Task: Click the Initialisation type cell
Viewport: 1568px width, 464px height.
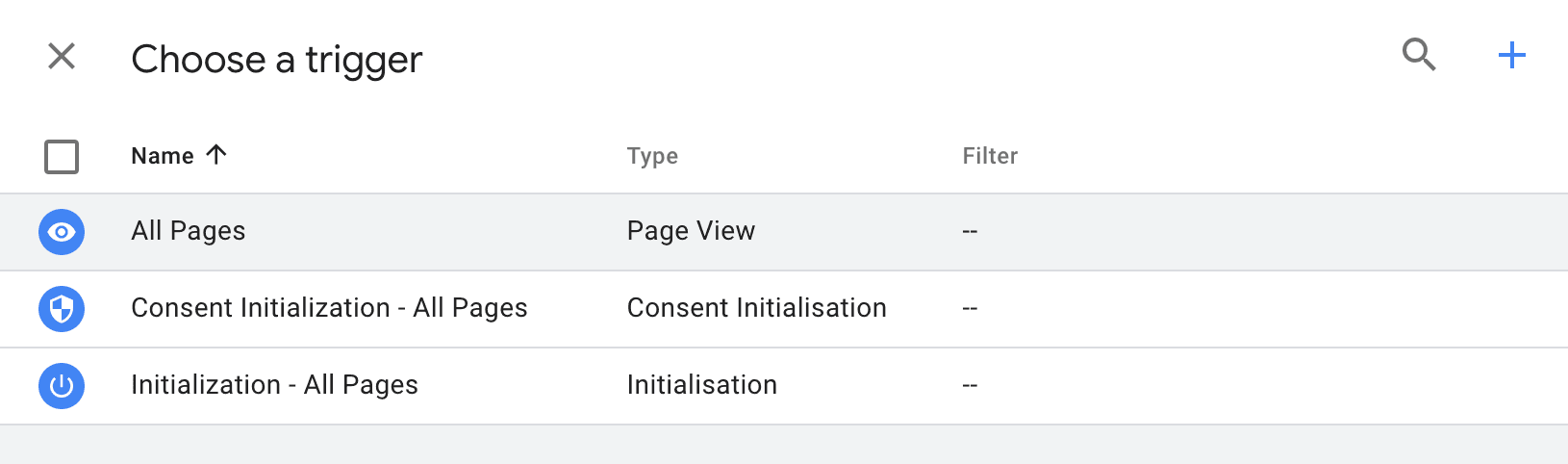Action: click(x=702, y=385)
